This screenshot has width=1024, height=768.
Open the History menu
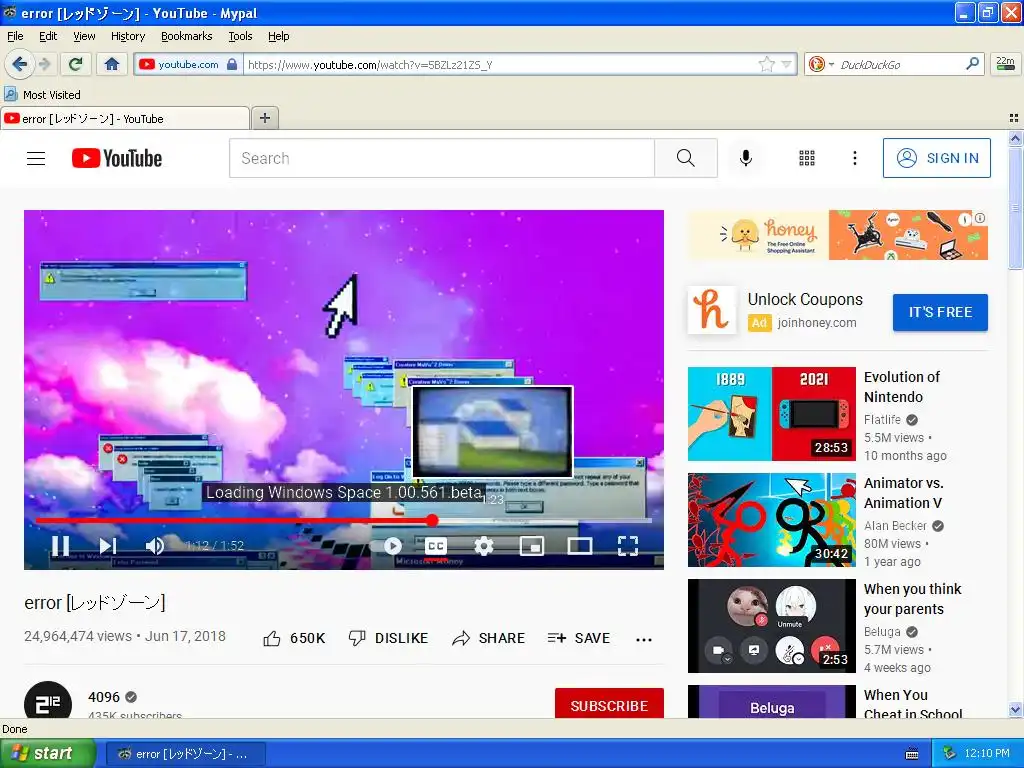click(128, 36)
